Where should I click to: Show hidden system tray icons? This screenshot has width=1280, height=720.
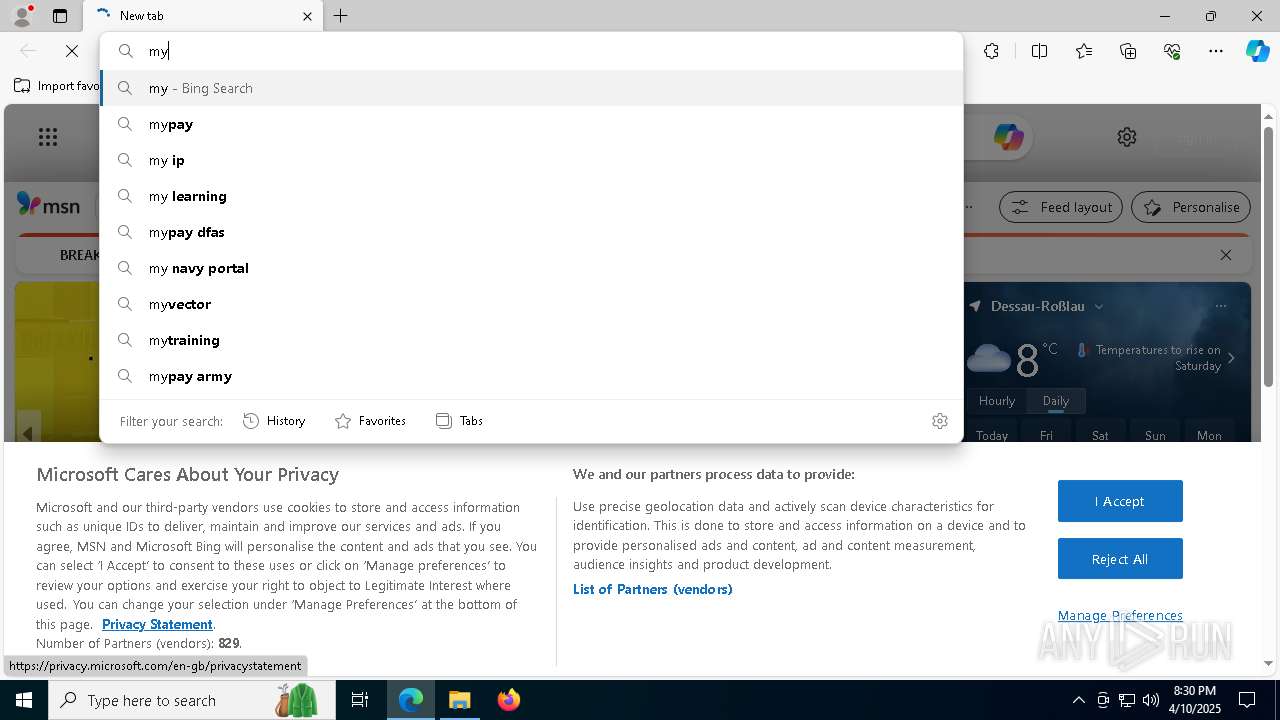click(1078, 700)
